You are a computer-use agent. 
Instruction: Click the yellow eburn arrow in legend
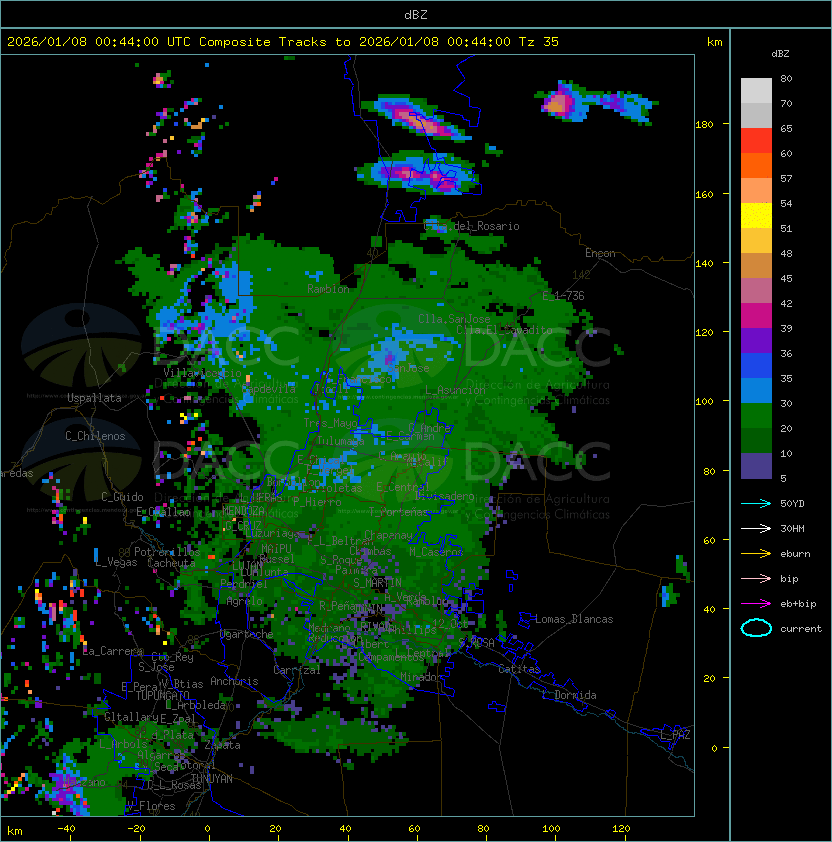[x=756, y=553]
